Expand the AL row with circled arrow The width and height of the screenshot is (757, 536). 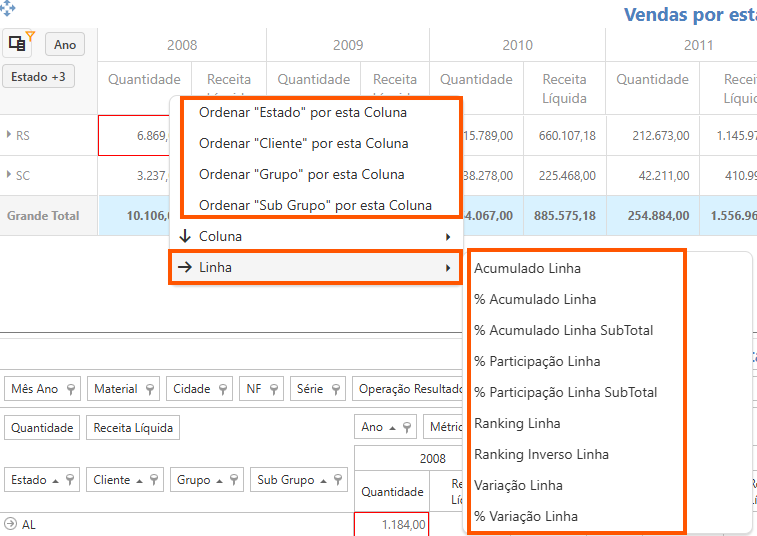(x=10, y=524)
